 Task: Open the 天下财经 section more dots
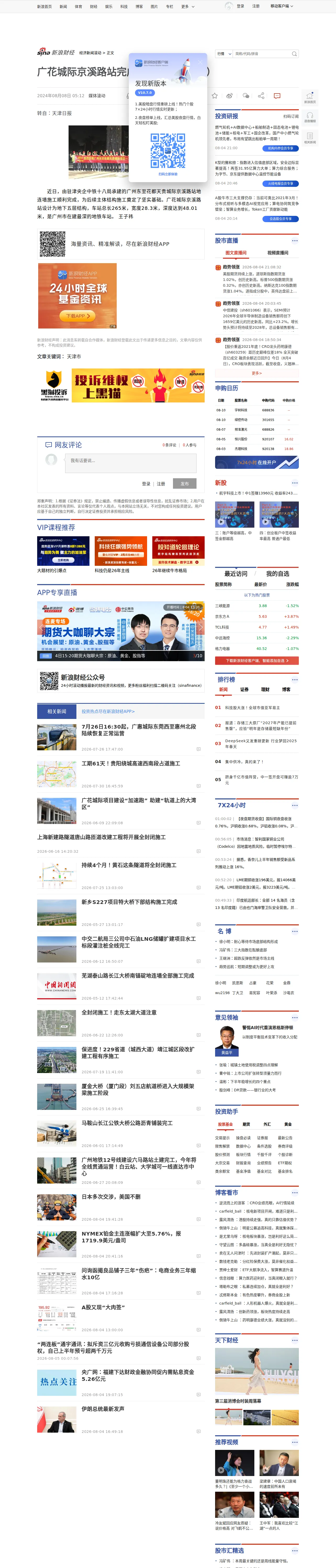pyautogui.click(x=295, y=1340)
